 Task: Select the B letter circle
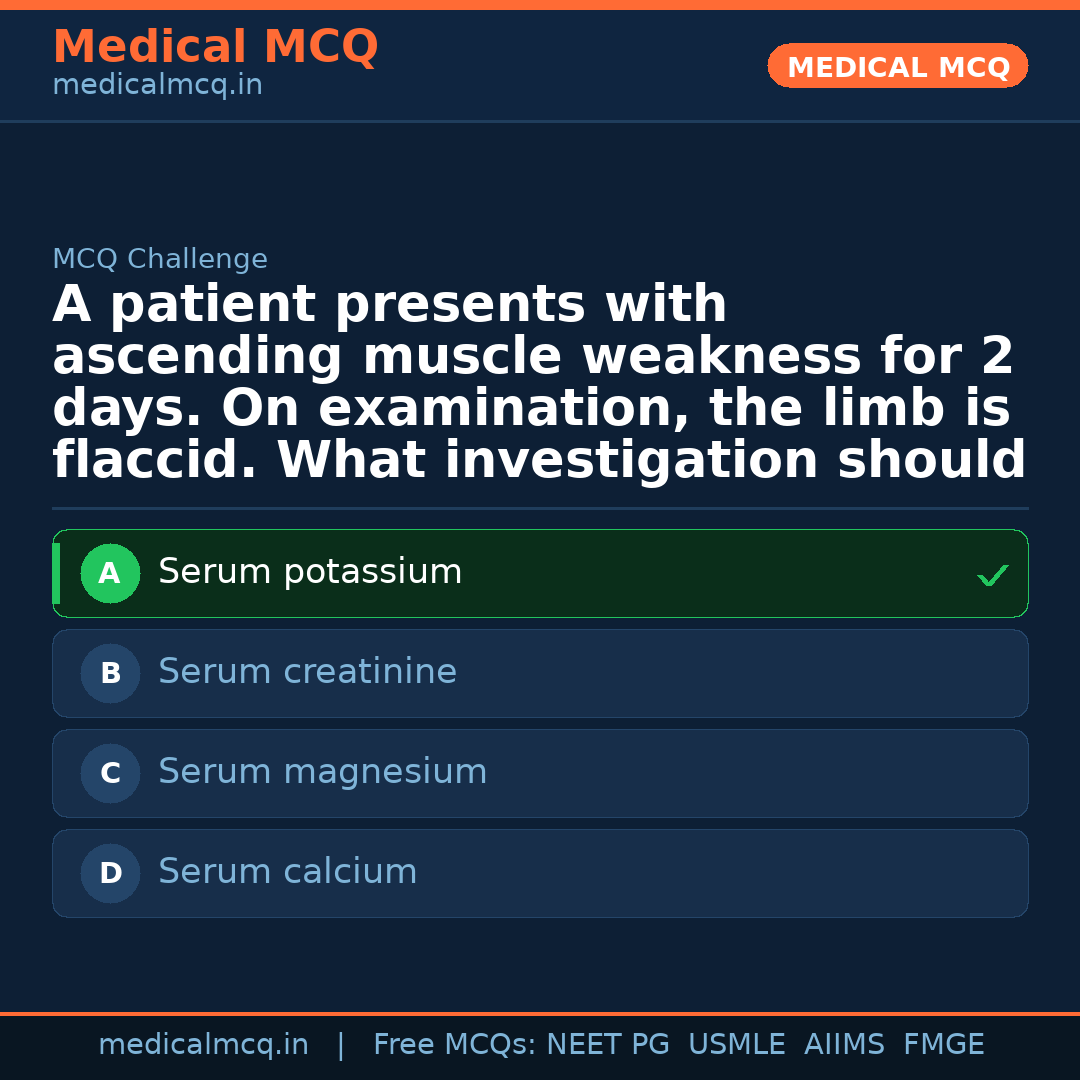click(110, 674)
